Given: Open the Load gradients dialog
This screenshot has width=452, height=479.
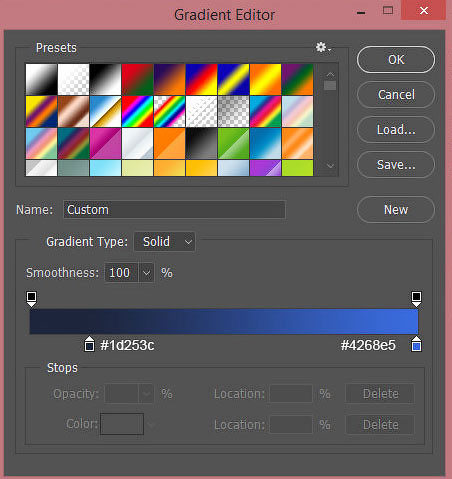Looking at the screenshot, I should point(396,130).
